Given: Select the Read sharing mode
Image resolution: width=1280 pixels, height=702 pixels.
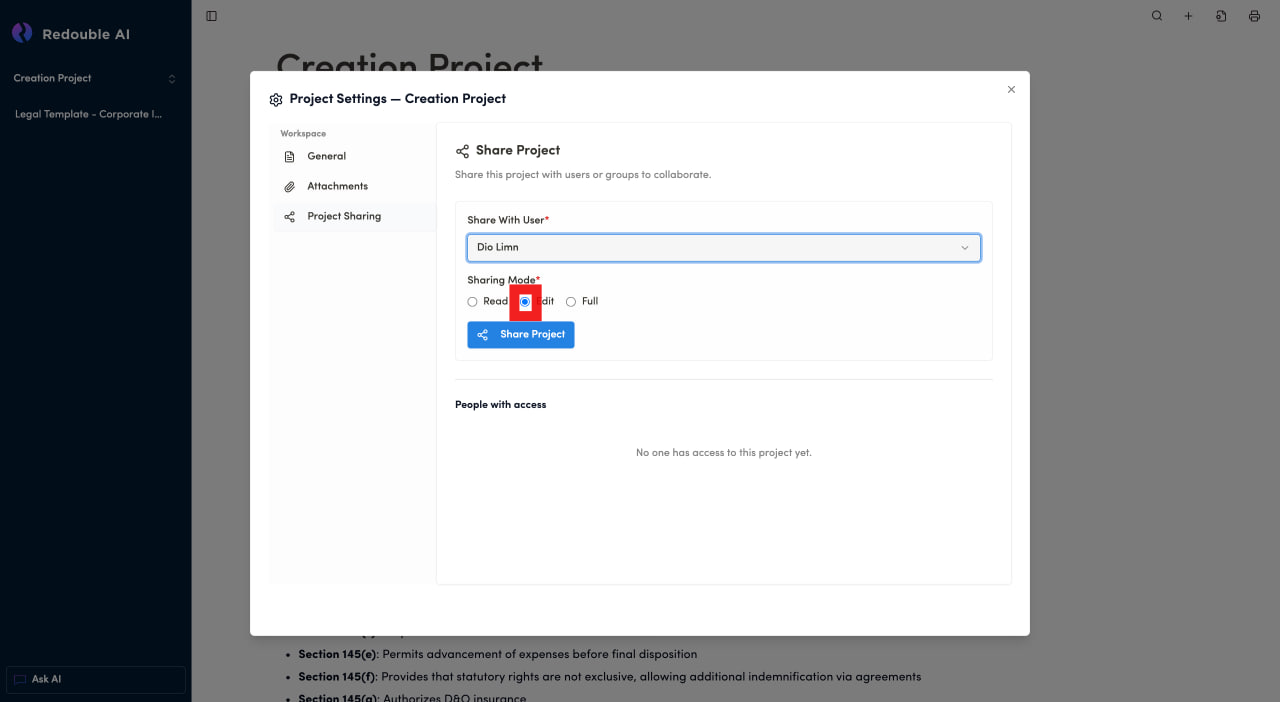Looking at the screenshot, I should [473, 302].
